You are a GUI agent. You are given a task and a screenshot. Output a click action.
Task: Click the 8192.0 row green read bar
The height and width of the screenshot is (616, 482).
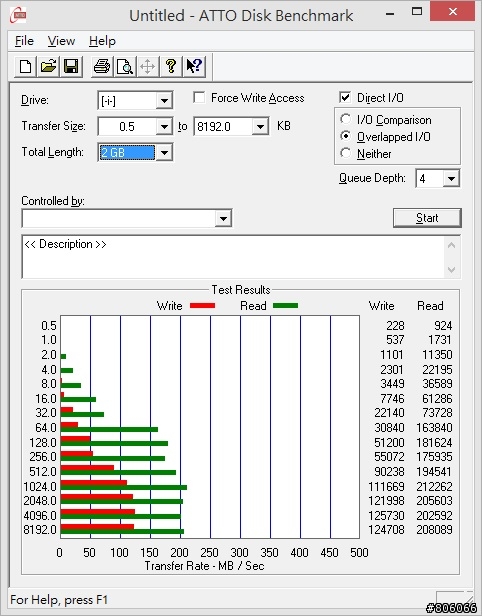pos(122,532)
